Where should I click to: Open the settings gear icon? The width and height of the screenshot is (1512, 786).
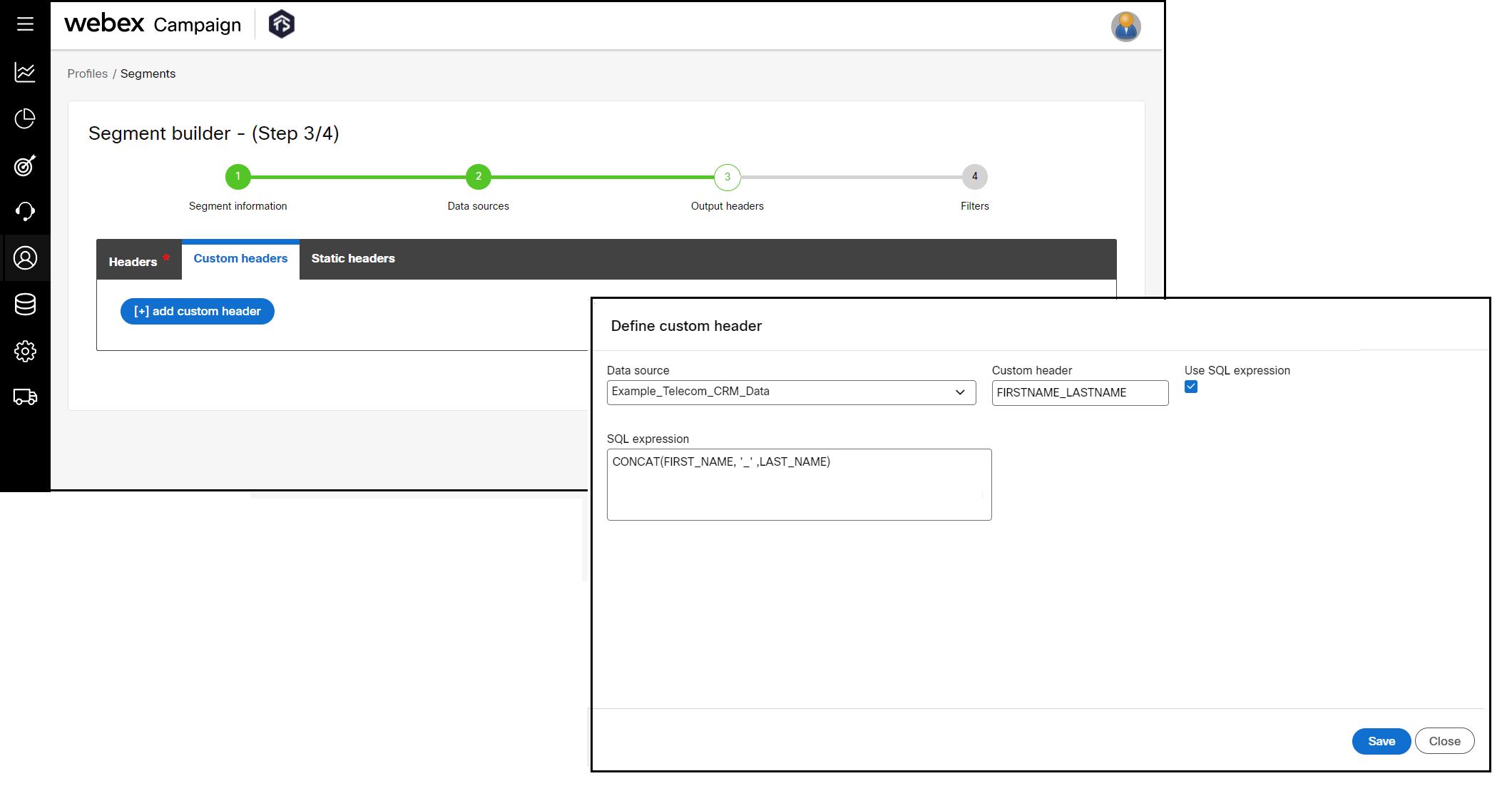click(25, 351)
